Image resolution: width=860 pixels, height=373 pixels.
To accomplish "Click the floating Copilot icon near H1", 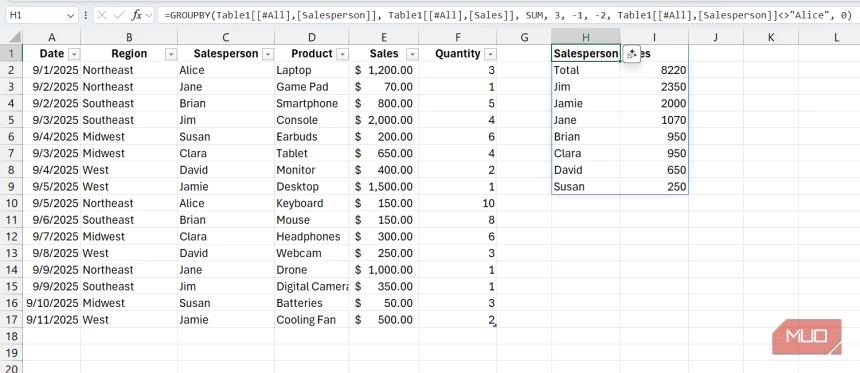I will [632, 54].
